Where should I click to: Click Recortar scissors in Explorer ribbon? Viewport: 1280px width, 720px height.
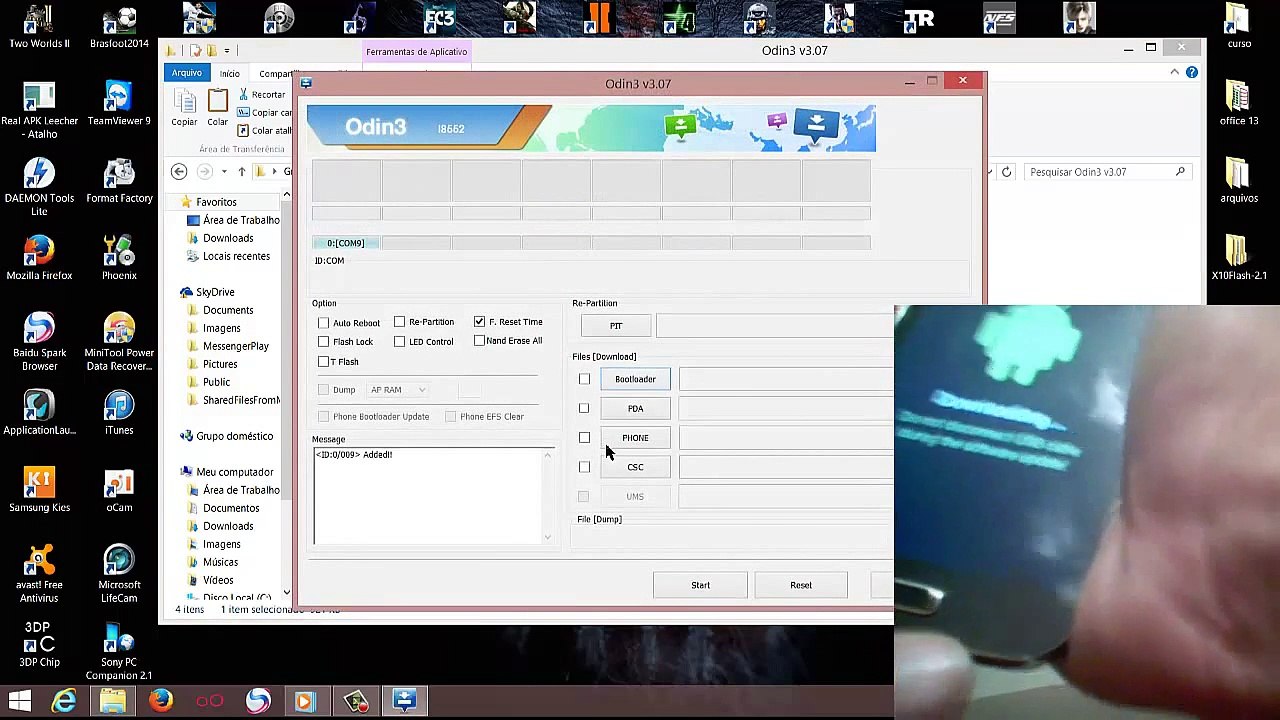261,94
